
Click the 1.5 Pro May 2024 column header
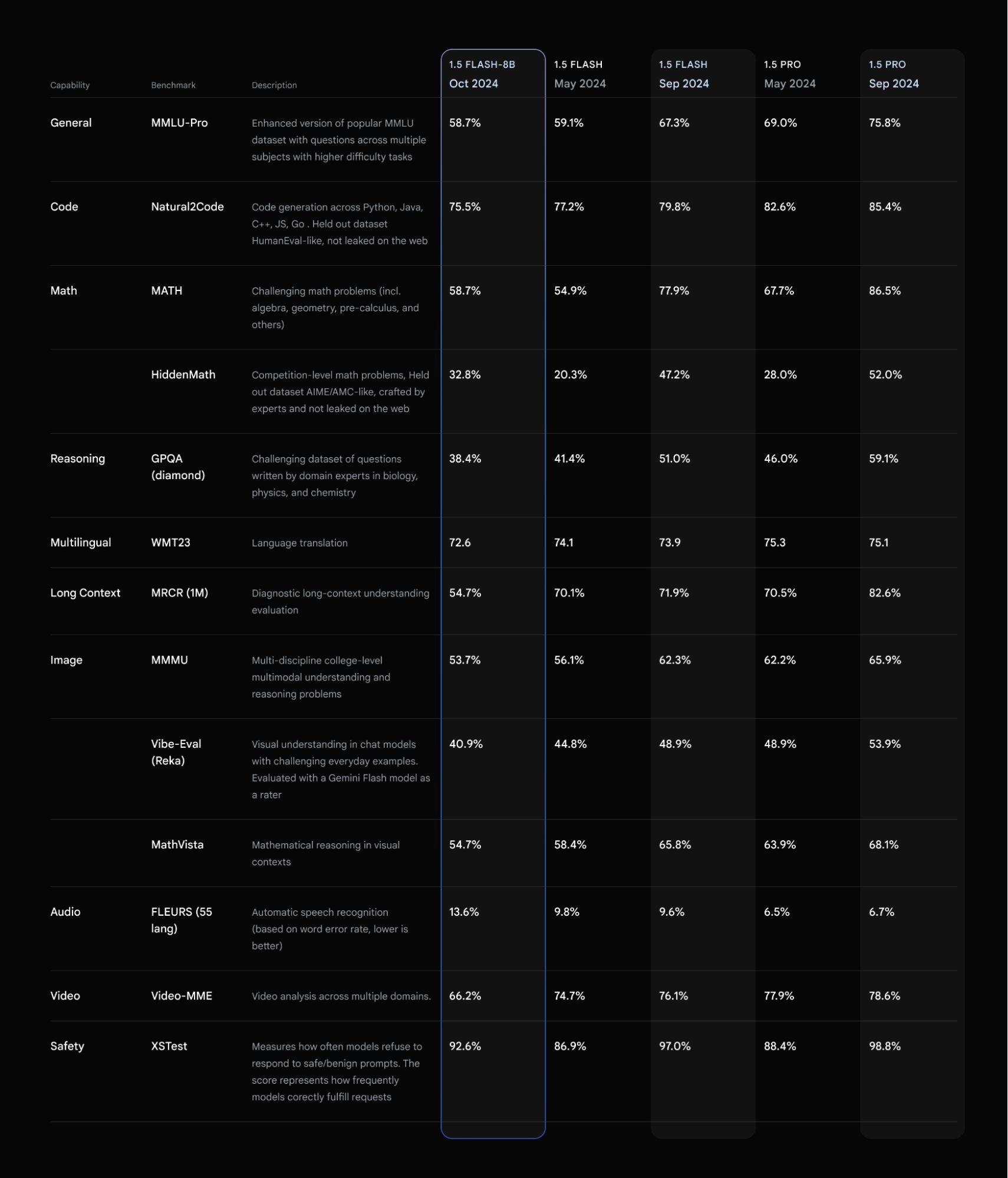pos(789,74)
